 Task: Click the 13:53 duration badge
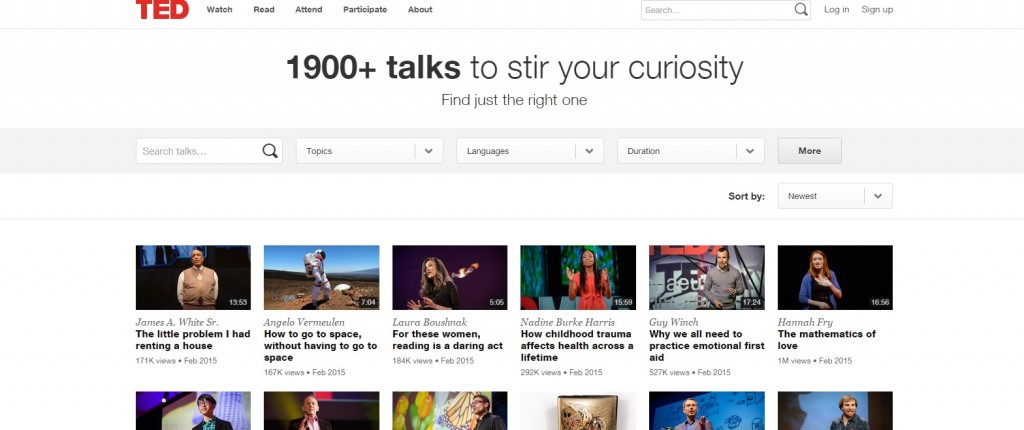(238, 303)
